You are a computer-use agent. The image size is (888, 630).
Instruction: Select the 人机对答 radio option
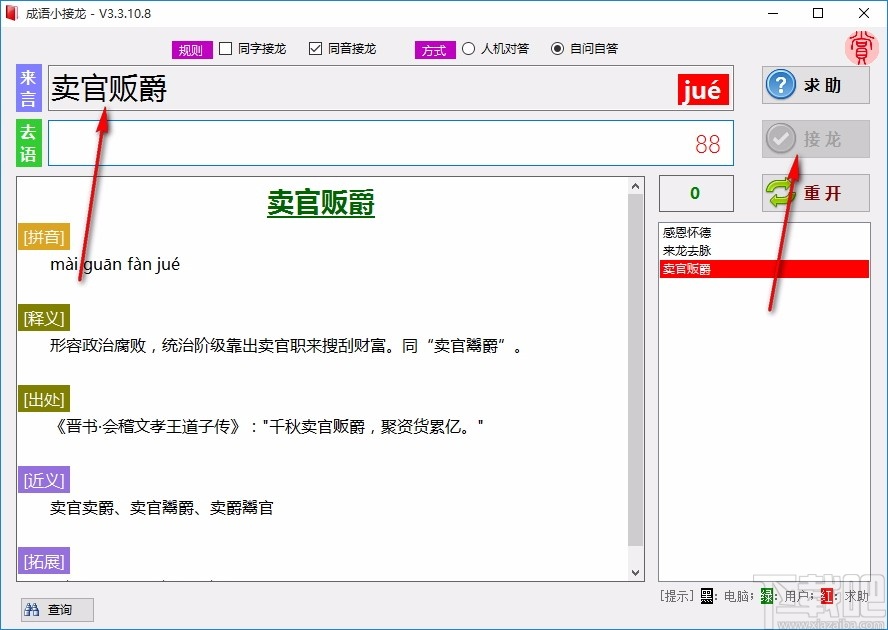coord(467,48)
